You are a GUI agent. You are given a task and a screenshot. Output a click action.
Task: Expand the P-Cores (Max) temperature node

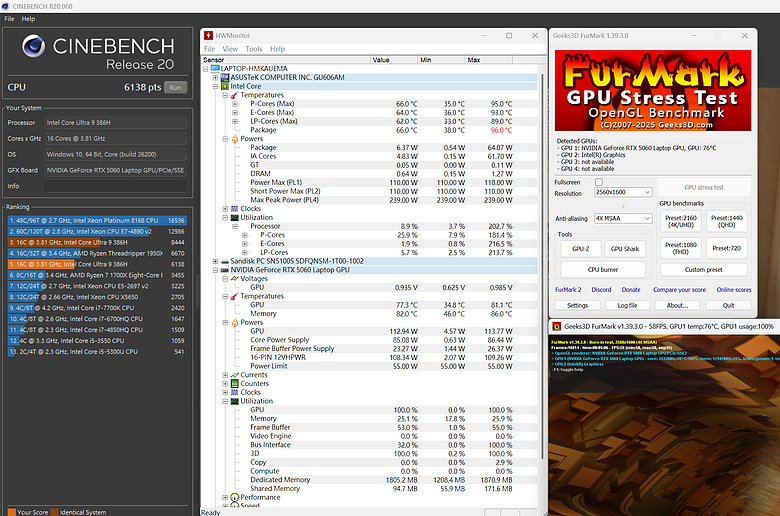point(235,104)
